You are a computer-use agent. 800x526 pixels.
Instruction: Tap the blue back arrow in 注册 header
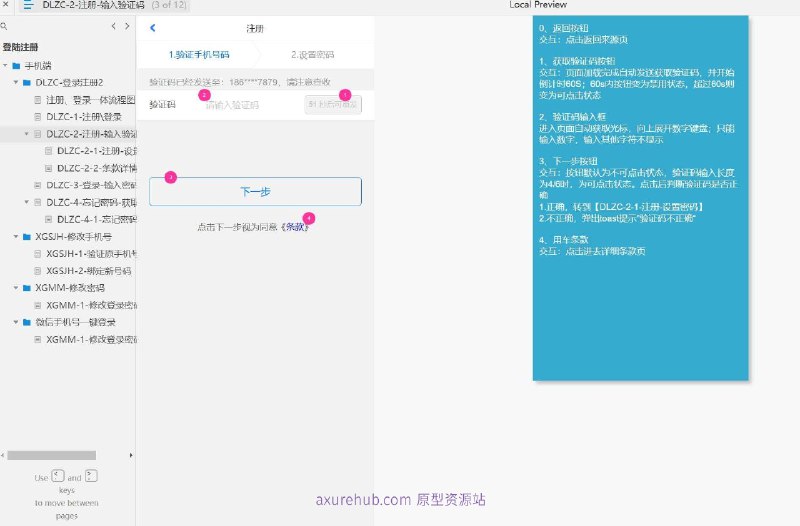[153, 28]
